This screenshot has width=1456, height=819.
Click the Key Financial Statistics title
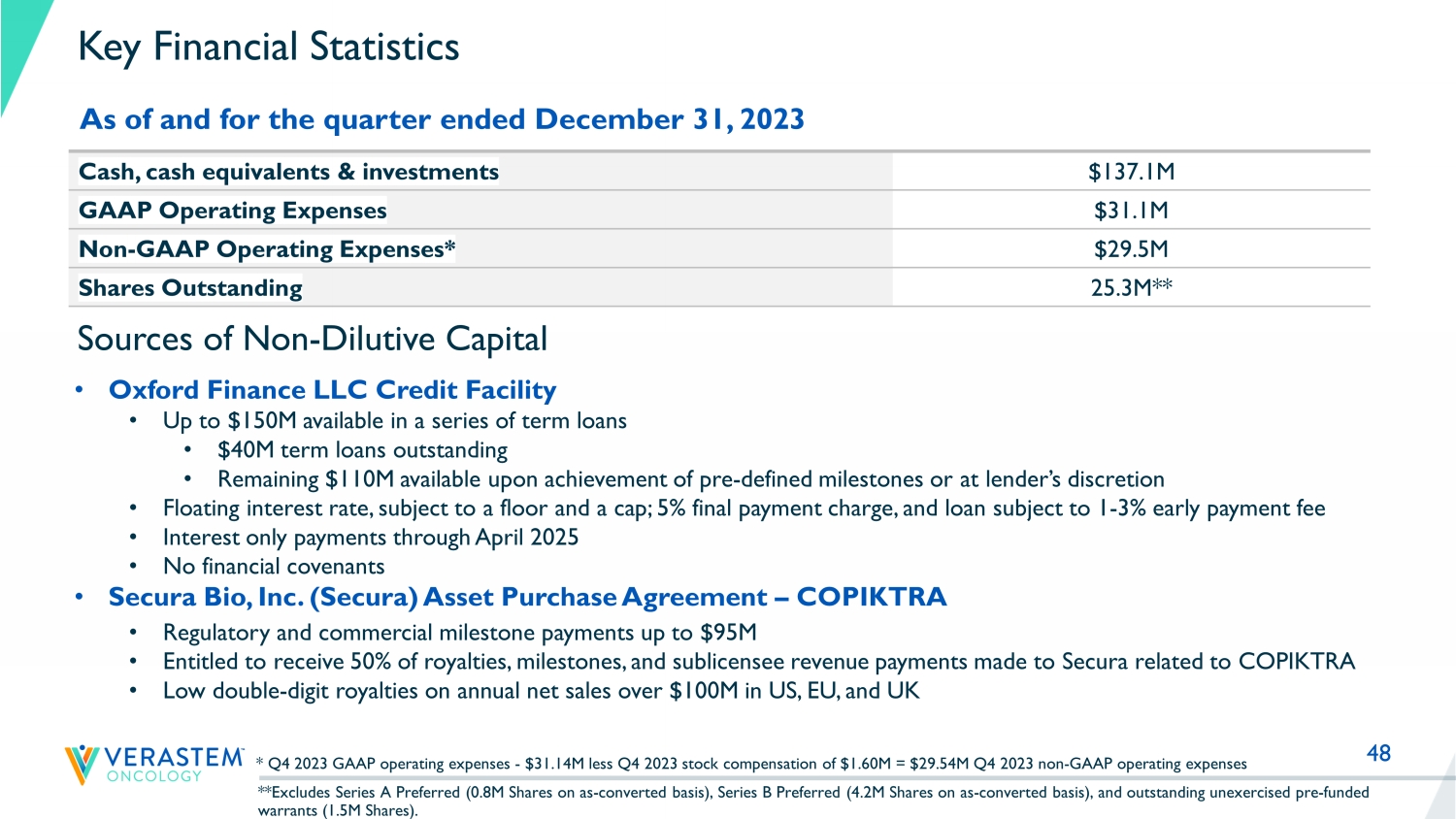click(268, 47)
